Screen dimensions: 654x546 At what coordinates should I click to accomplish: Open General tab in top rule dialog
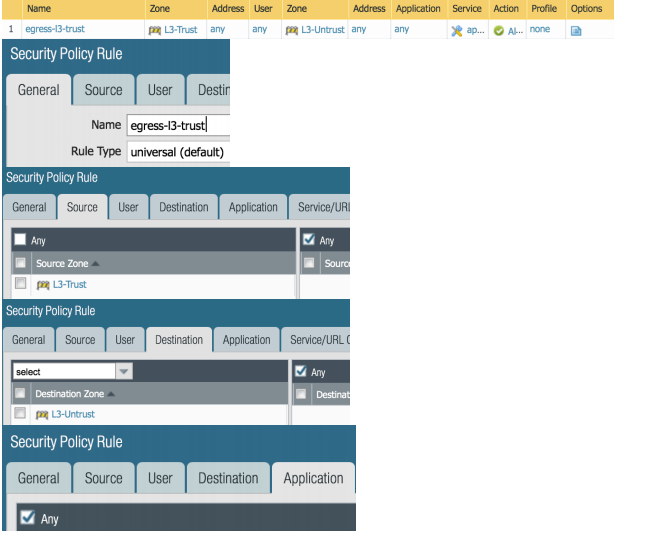(38, 90)
